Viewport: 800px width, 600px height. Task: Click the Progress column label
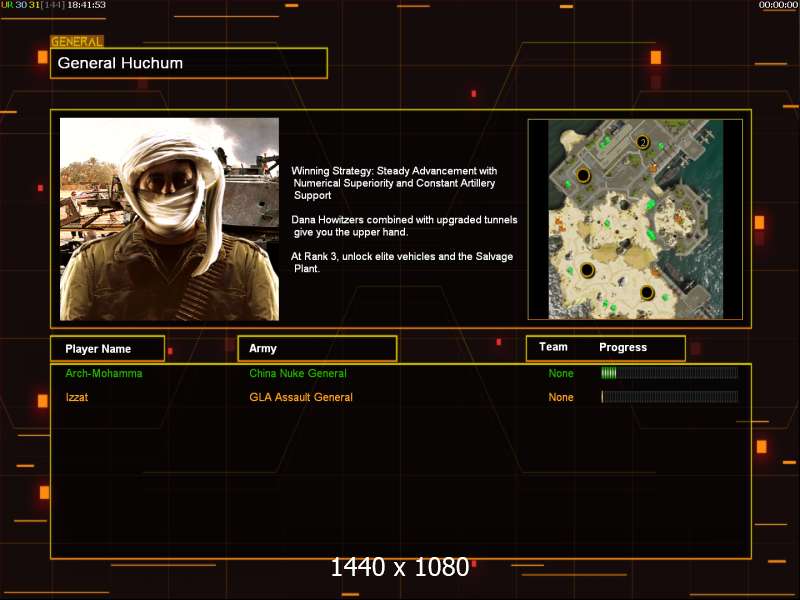pos(623,347)
